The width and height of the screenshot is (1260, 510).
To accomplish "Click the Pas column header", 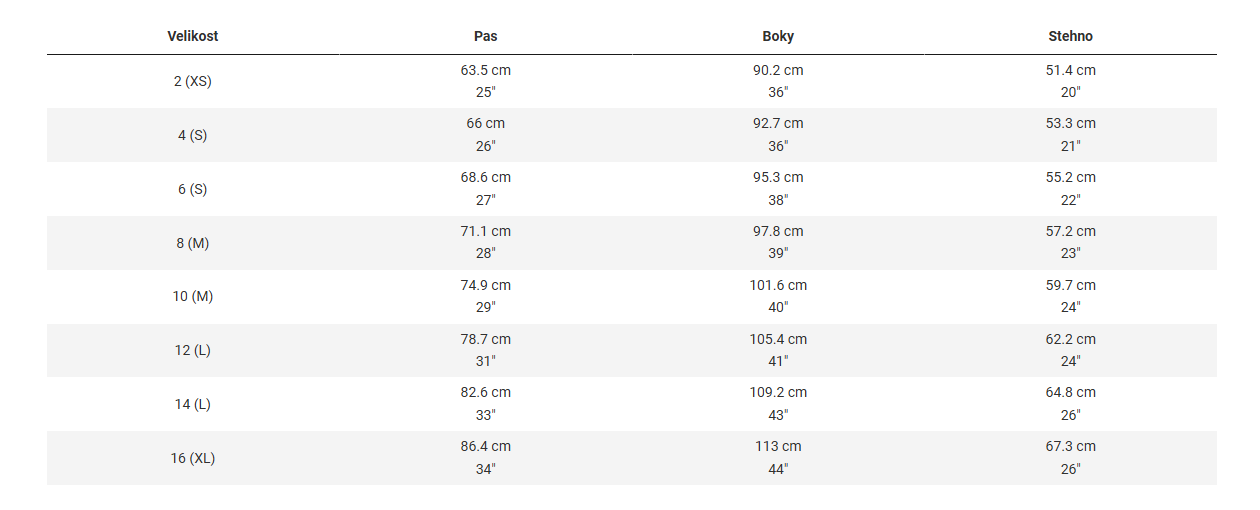I will (x=485, y=36).
